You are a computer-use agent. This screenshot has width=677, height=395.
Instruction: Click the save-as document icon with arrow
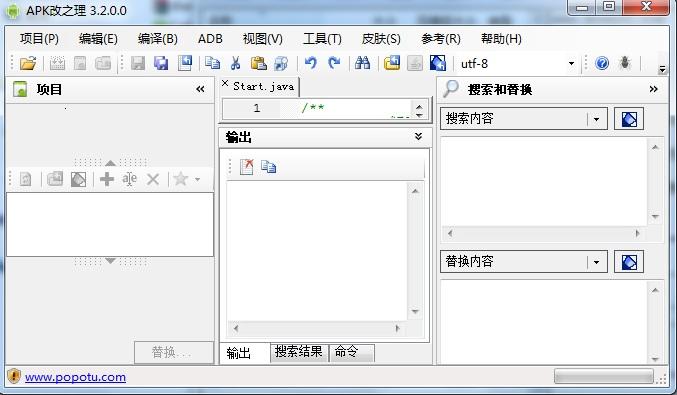click(185, 63)
